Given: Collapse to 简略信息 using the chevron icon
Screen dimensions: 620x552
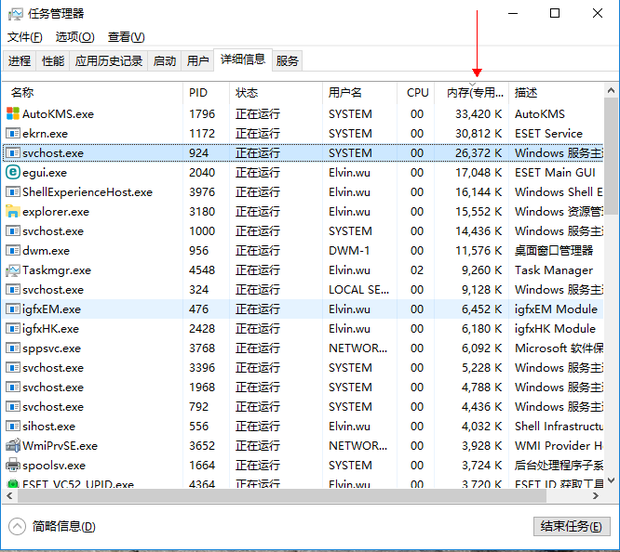Looking at the screenshot, I should (x=17, y=526).
